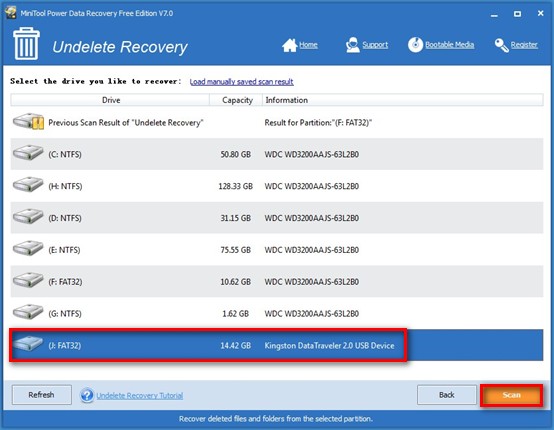Click the Back button
This screenshot has width=554, height=430.
click(x=447, y=395)
